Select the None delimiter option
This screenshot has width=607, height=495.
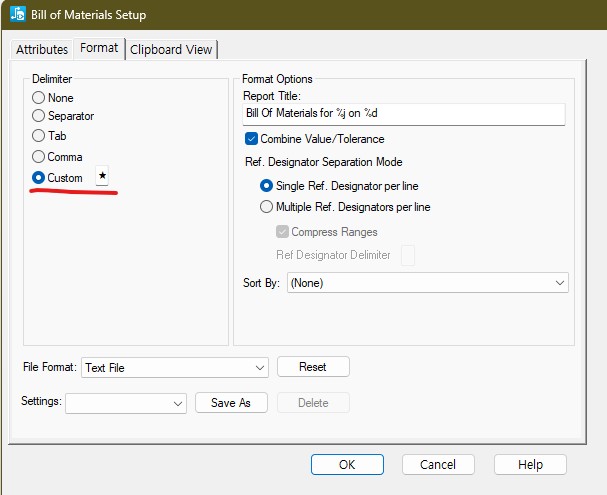point(39,98)
